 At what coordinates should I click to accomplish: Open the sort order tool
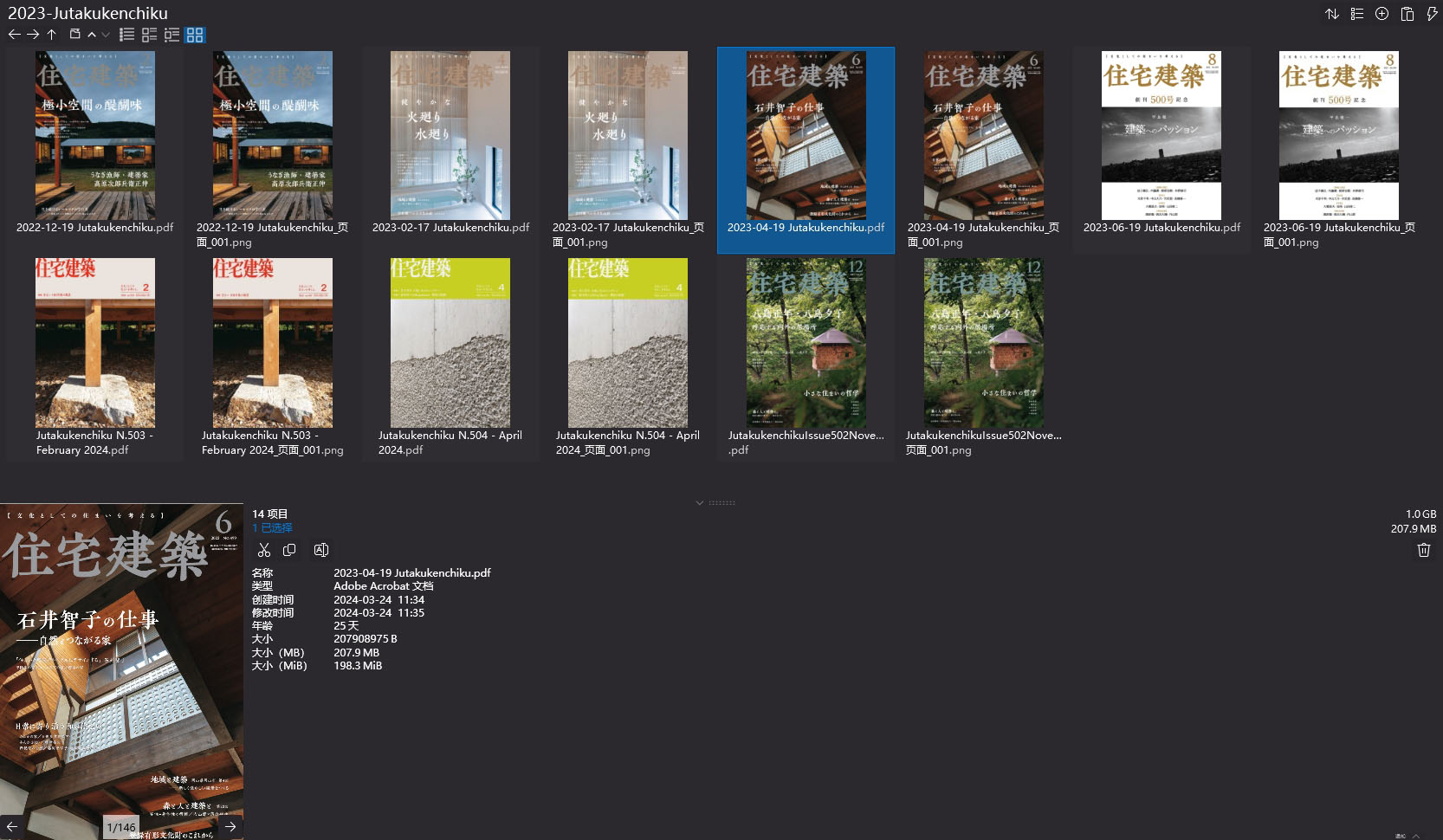1332,13
